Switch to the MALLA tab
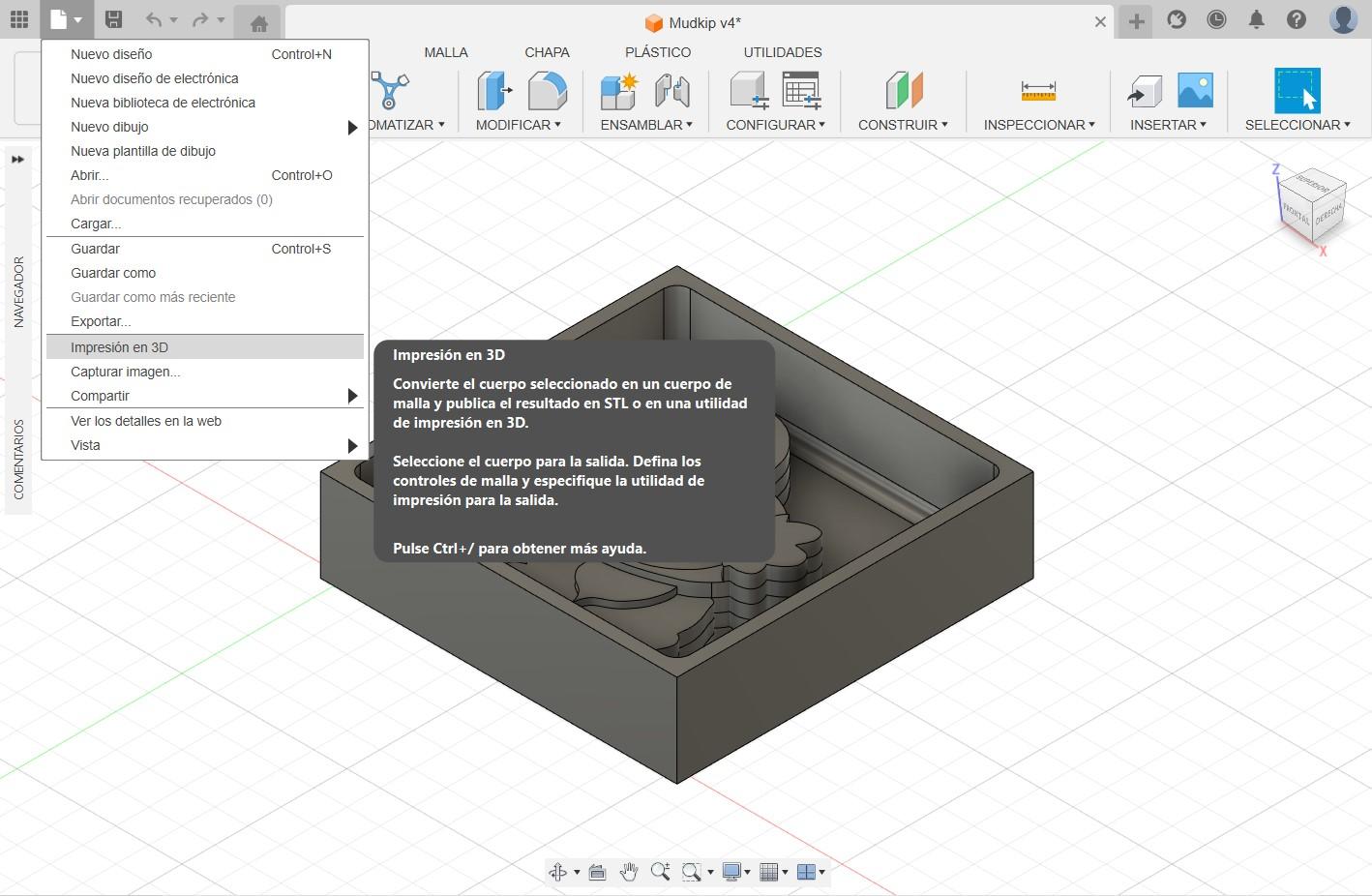 click(x=445, y=52)
